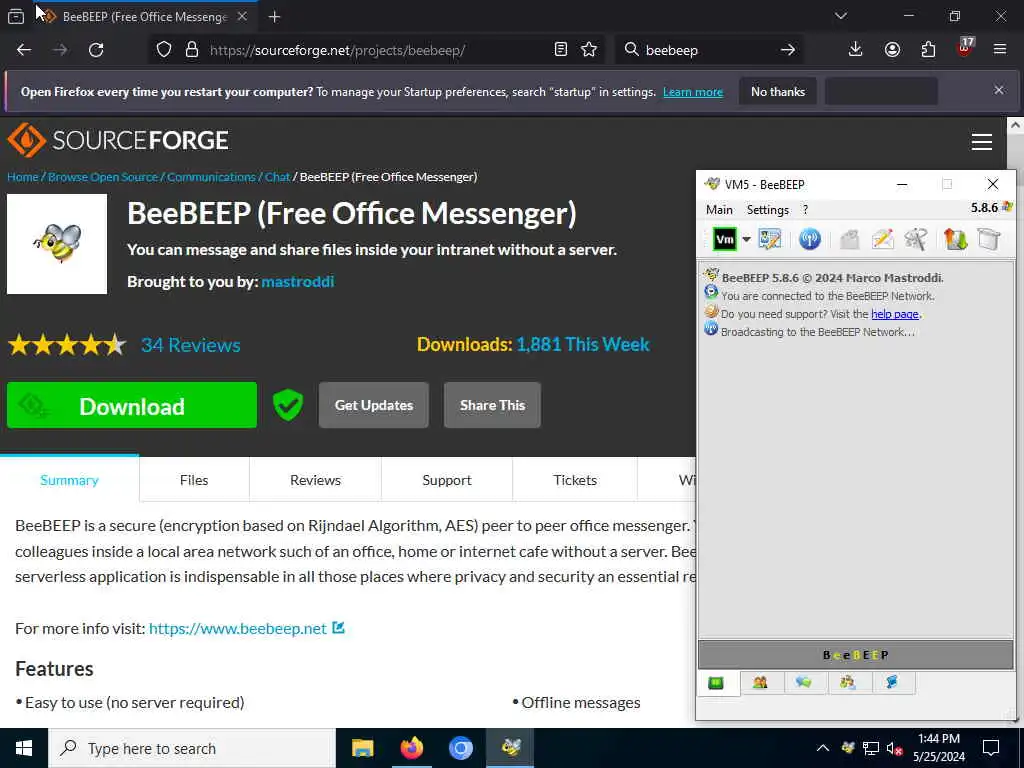Screen dimensions: 1024x768
Task: Click the Home breadcrumb link
Action: tap(23, 177)
